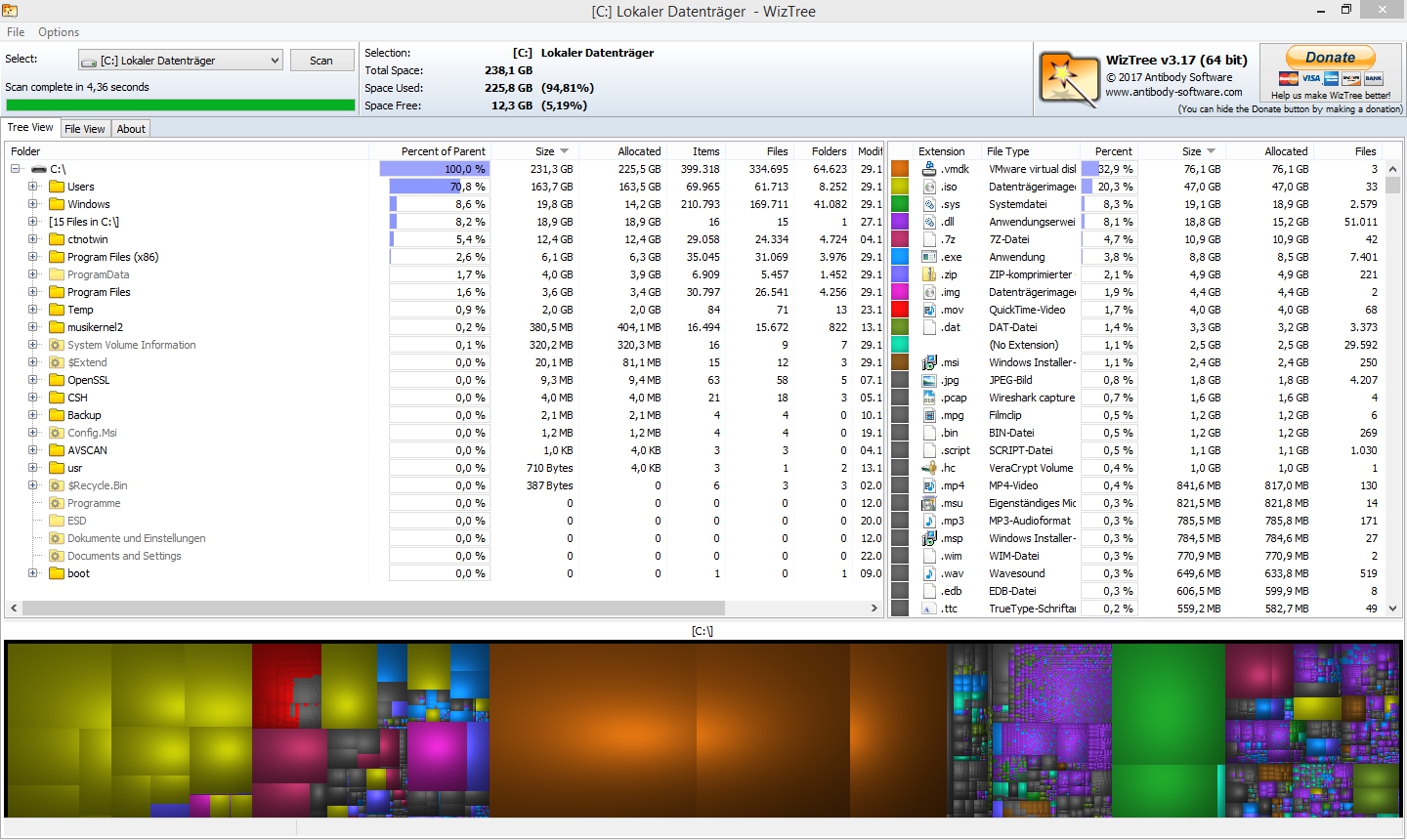
Task: Switch to the File View tab
Action: click(84, 129)
